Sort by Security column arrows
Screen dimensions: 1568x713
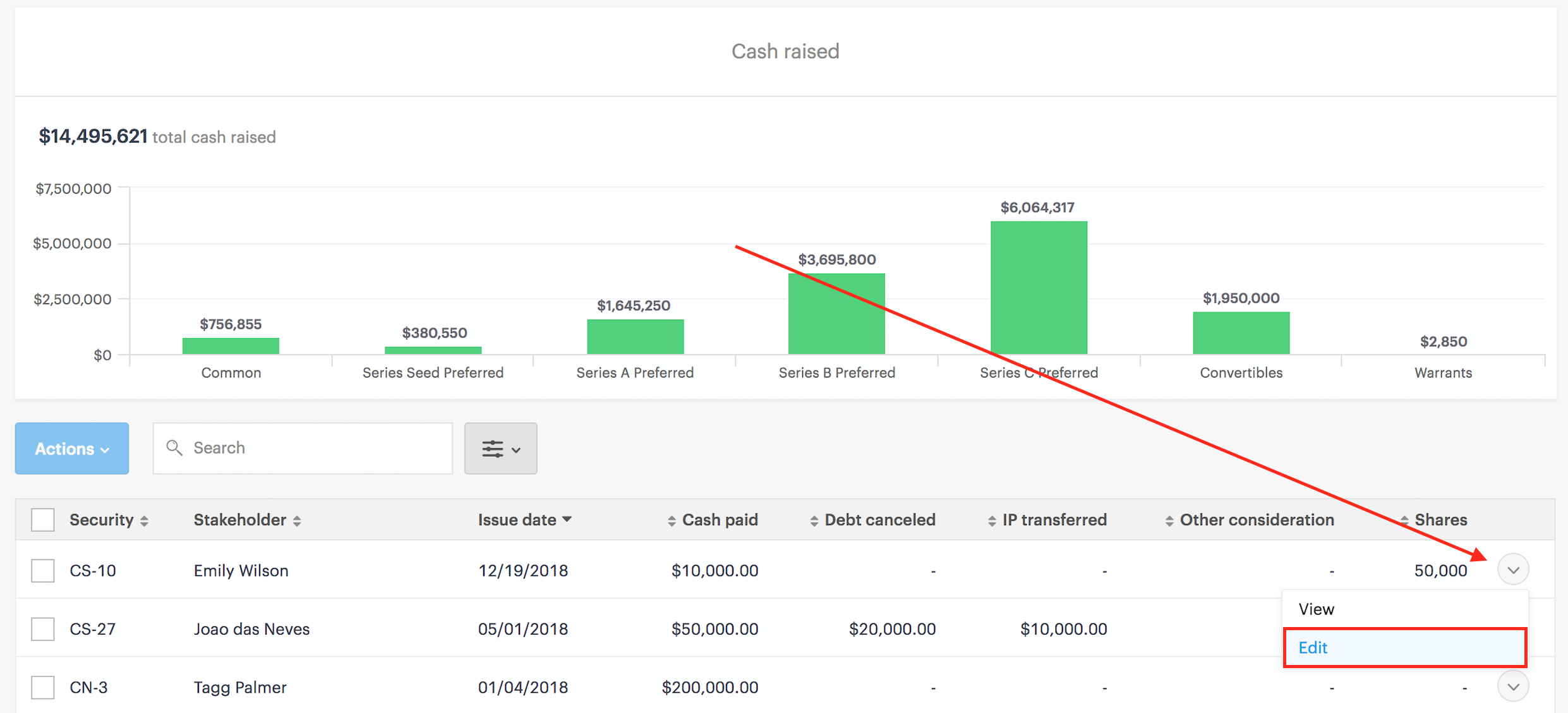coord(145,521)
